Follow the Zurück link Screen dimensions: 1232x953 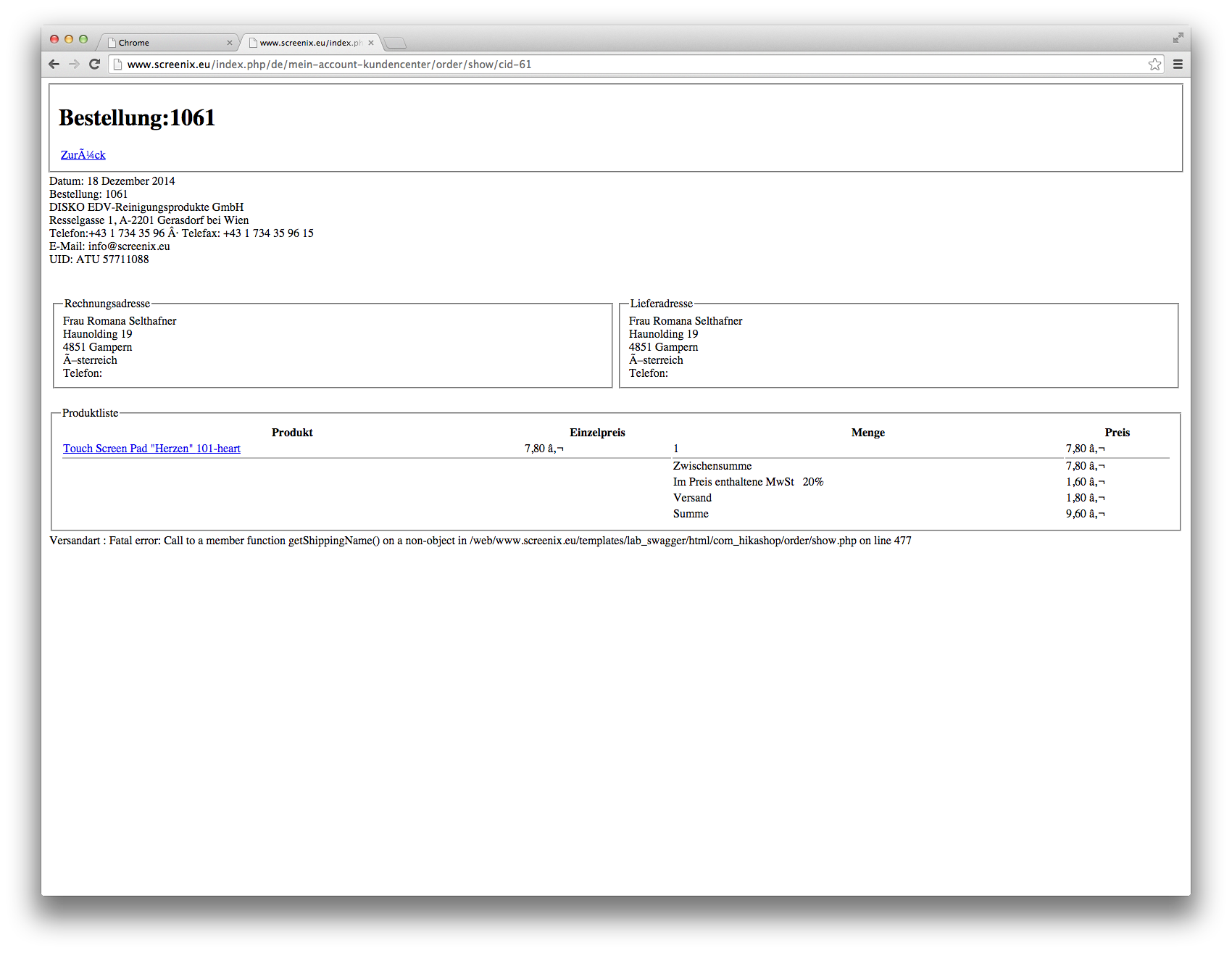tap(83, 155)
